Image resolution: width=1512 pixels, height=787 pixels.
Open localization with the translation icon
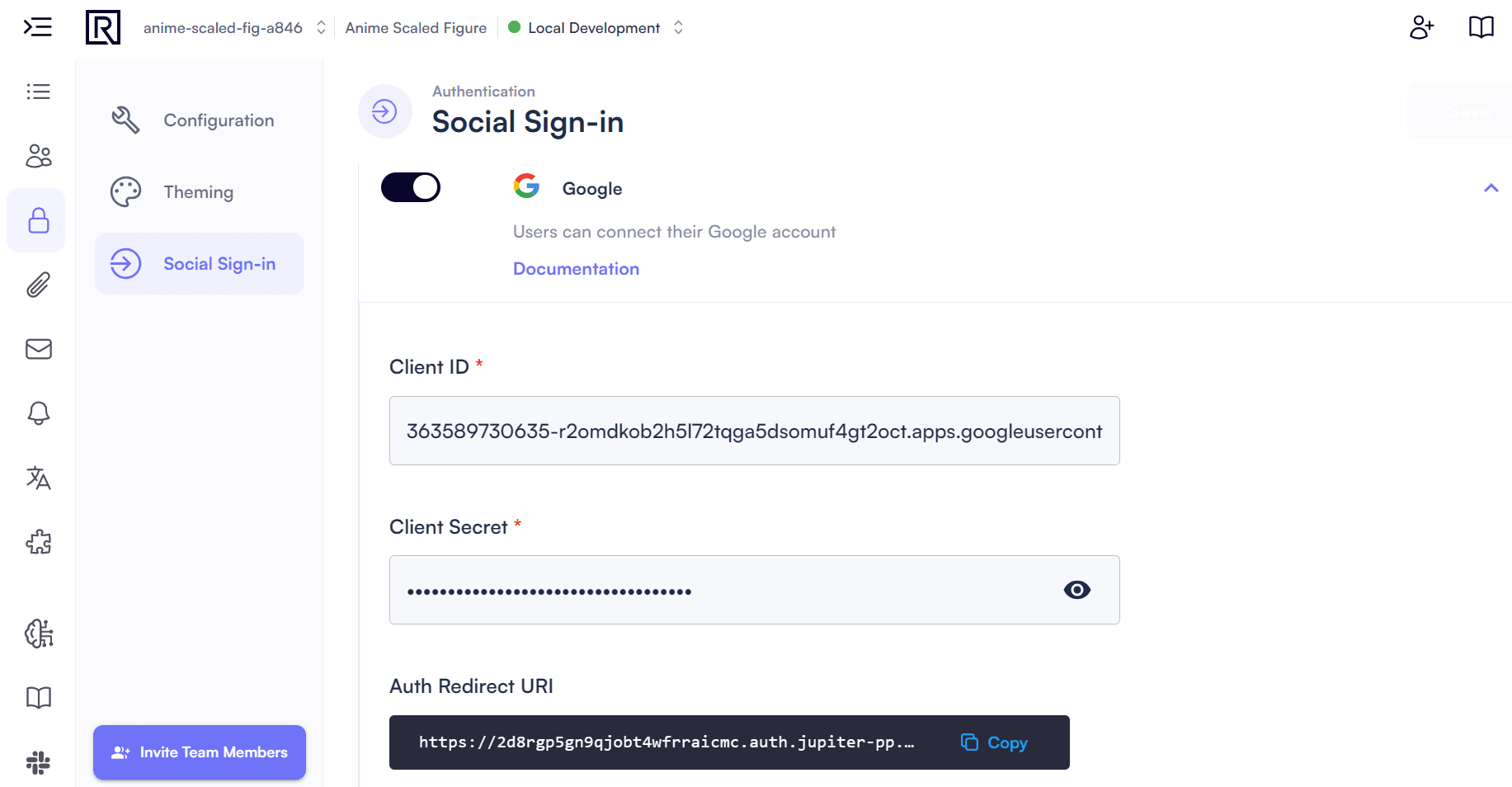38,478
